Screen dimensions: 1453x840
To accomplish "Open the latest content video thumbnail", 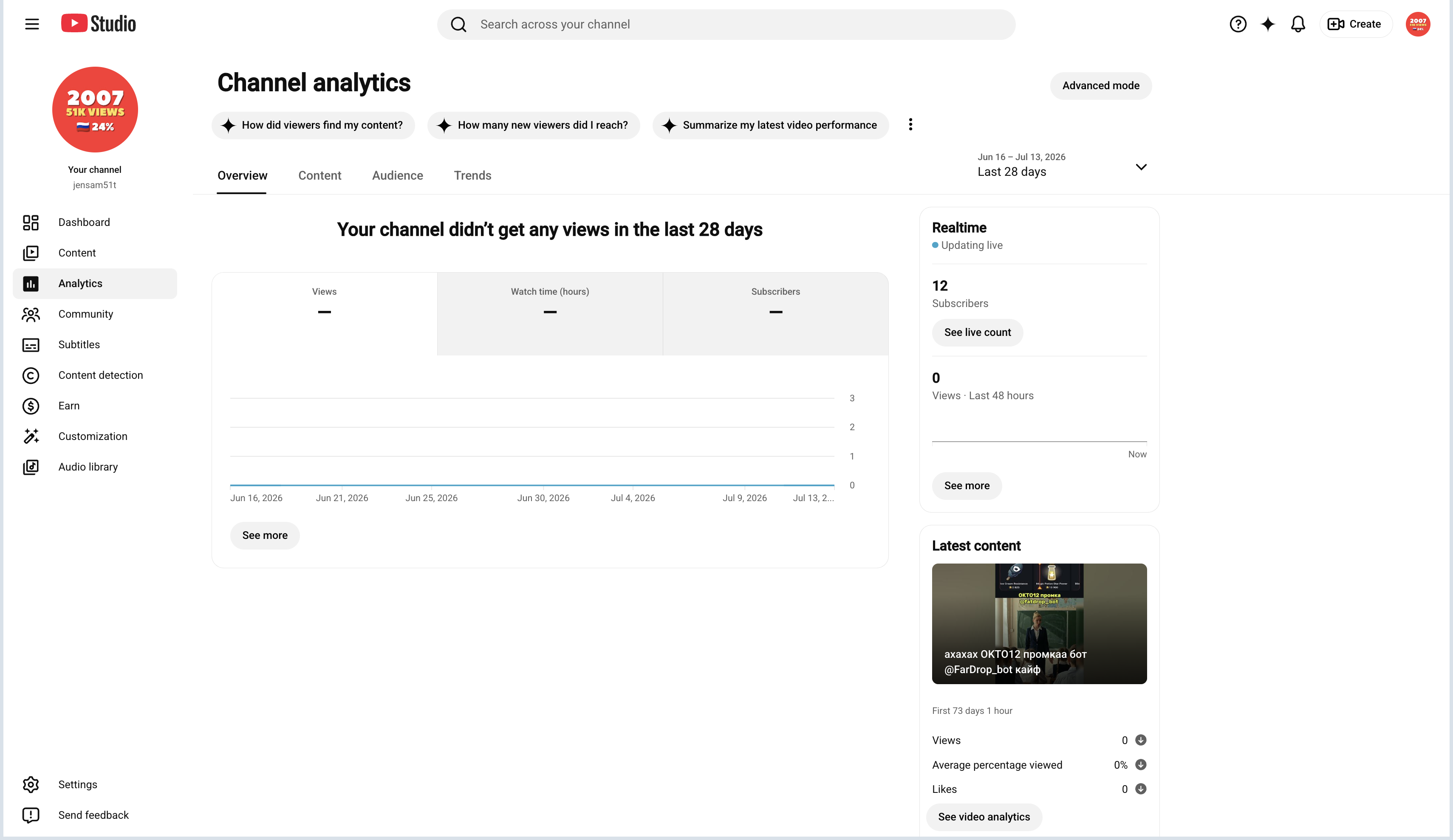I will tap(1039, 624).
